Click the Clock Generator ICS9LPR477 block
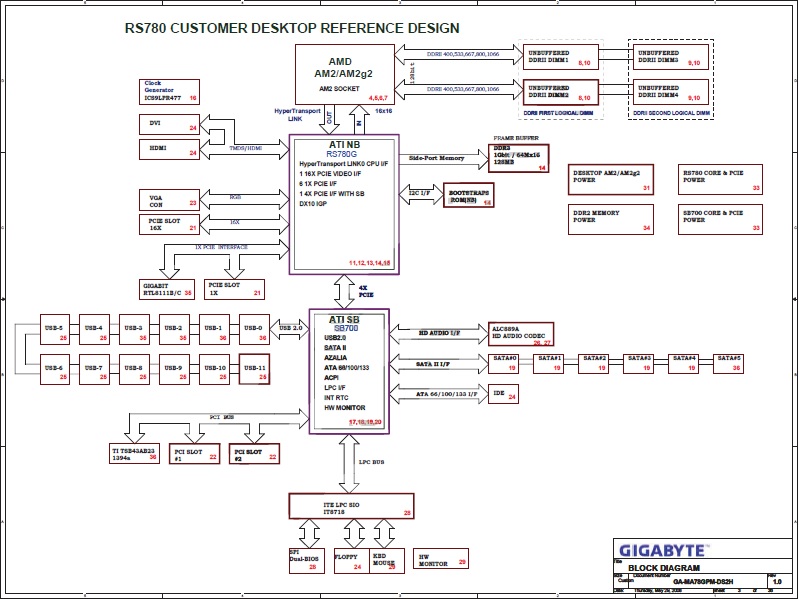 (x=169, y=92)
